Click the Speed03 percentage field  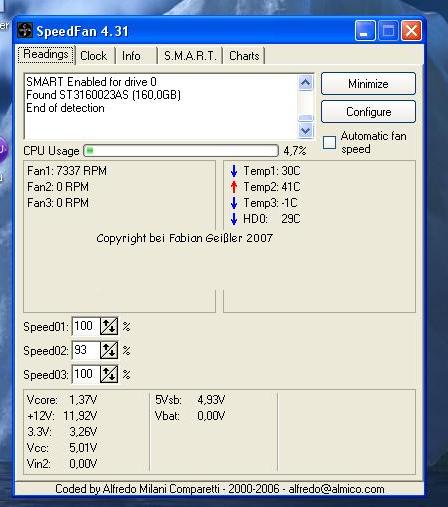tap(86, 374)
